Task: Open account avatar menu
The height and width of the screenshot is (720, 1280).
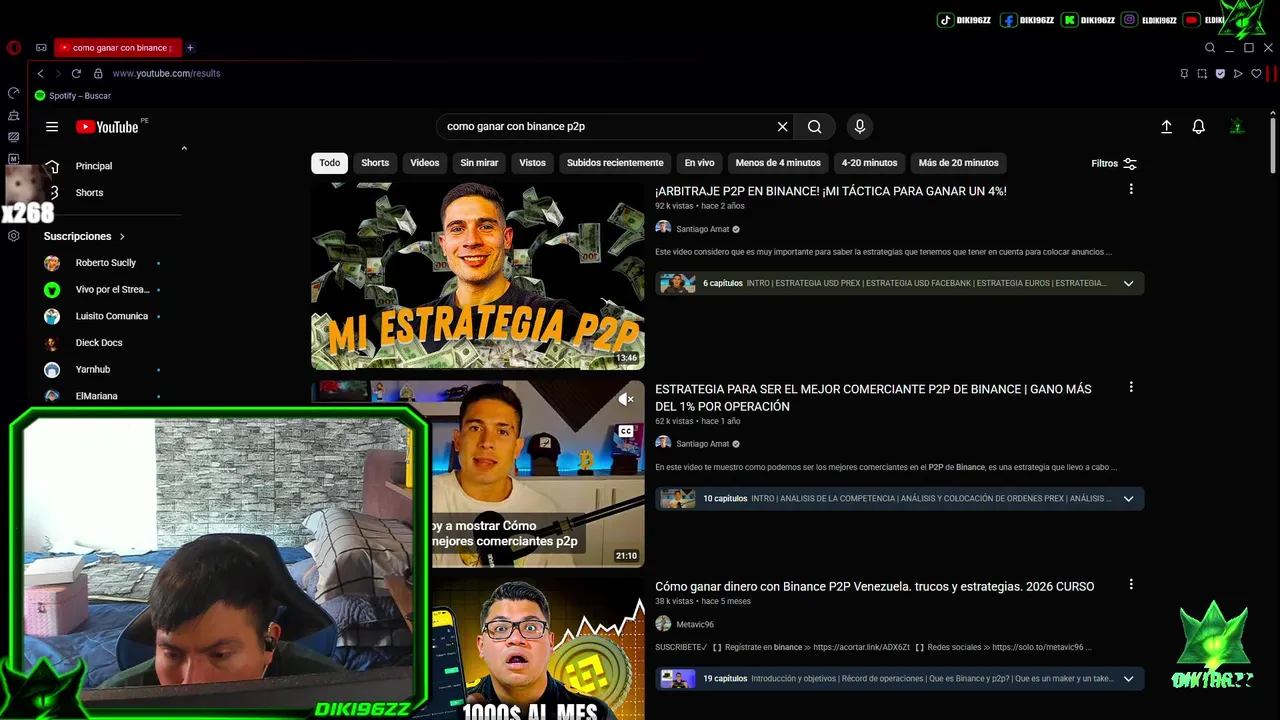Action: click(1237, 127)
